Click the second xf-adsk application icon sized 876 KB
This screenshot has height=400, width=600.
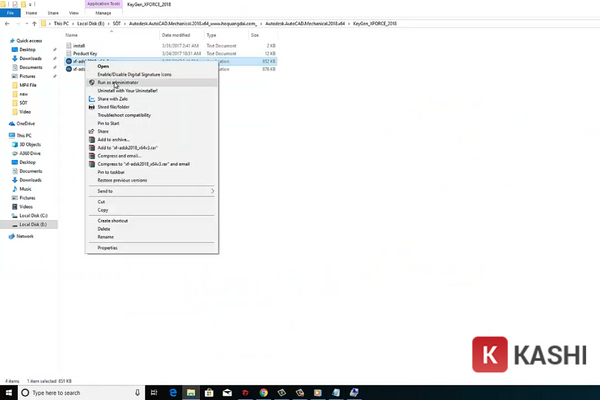coord(69,69)
